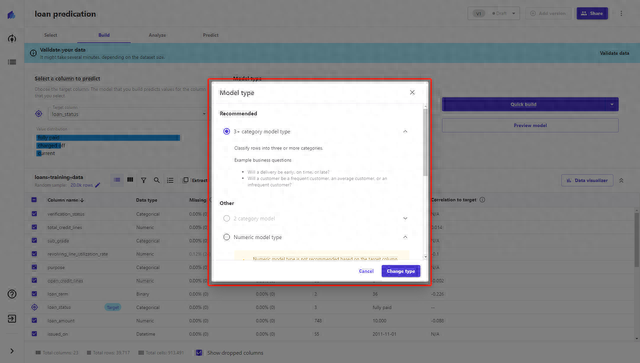Switch to the Build tab
Viewport: 640px width, 363px height.
104,35
